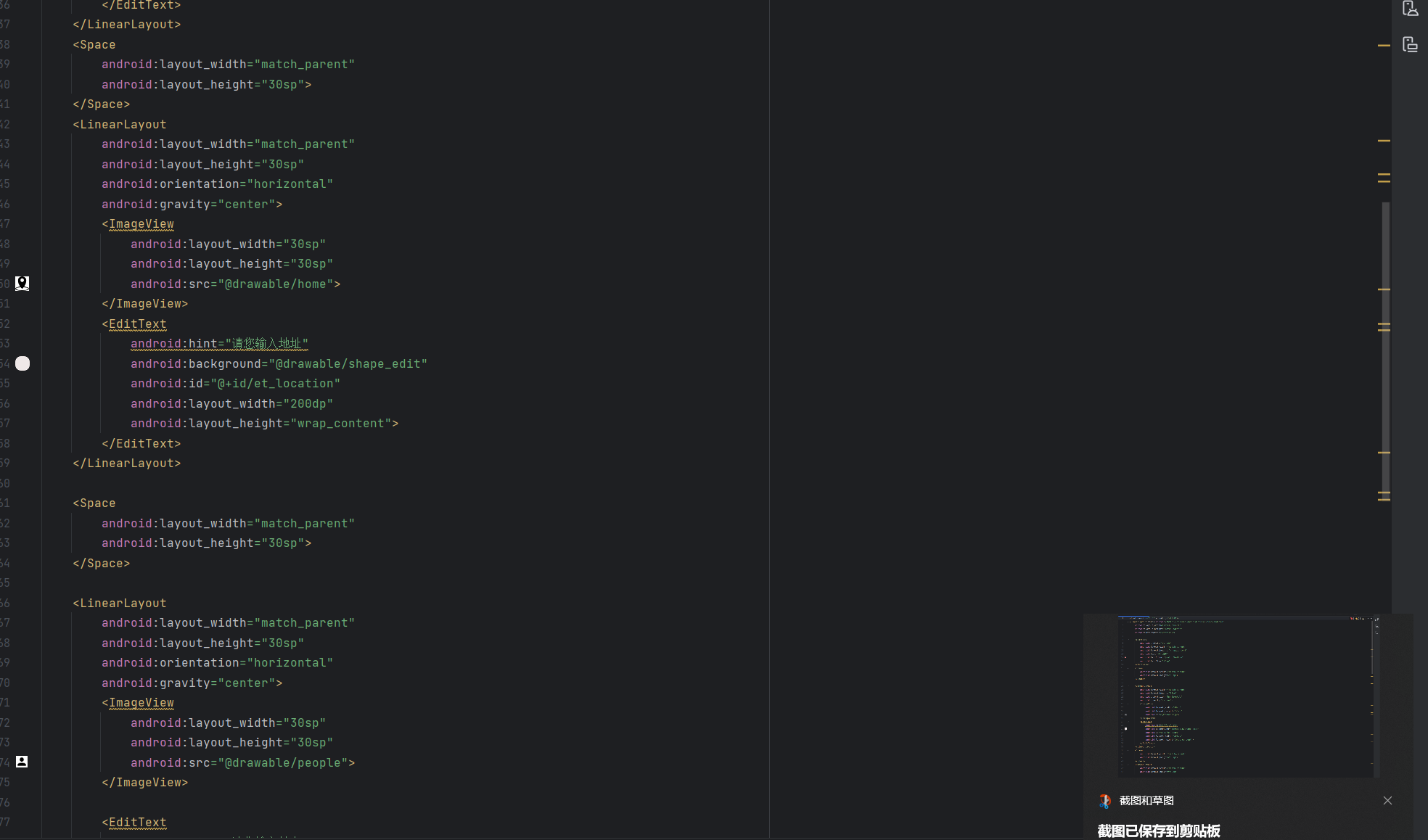Click the android:layout_width="200dp" line
Image resolution: width=1428 pixels, height=840 pixels.
pyautogui.click(x=232, y=404)
